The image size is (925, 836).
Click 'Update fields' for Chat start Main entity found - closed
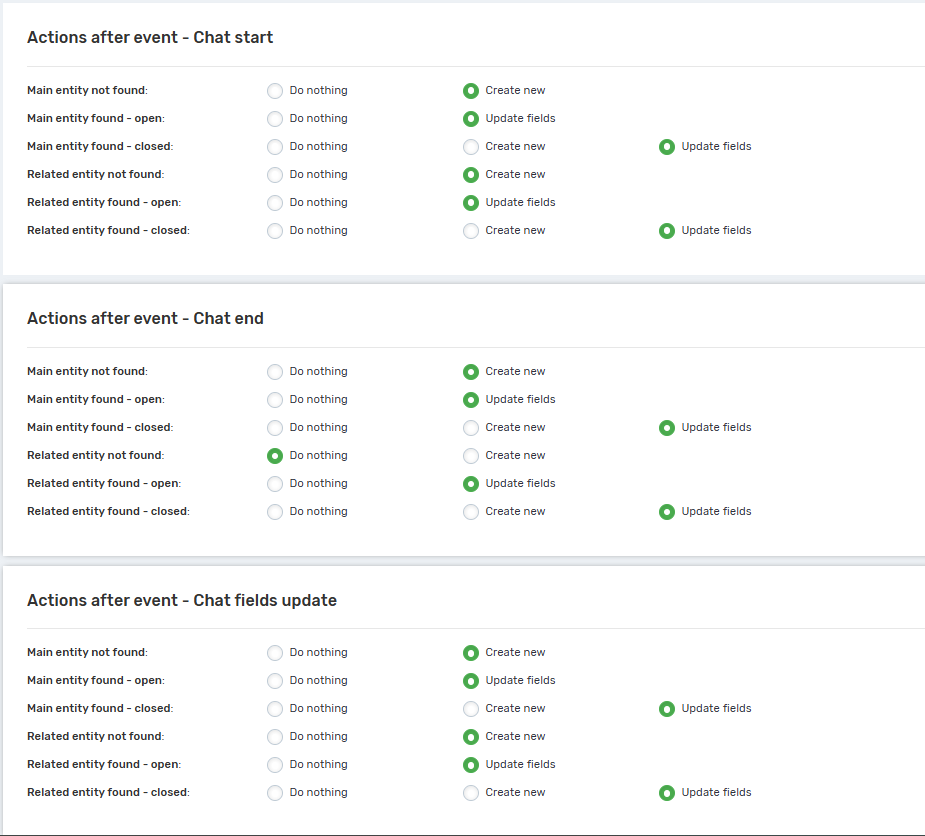pos(667,147)
